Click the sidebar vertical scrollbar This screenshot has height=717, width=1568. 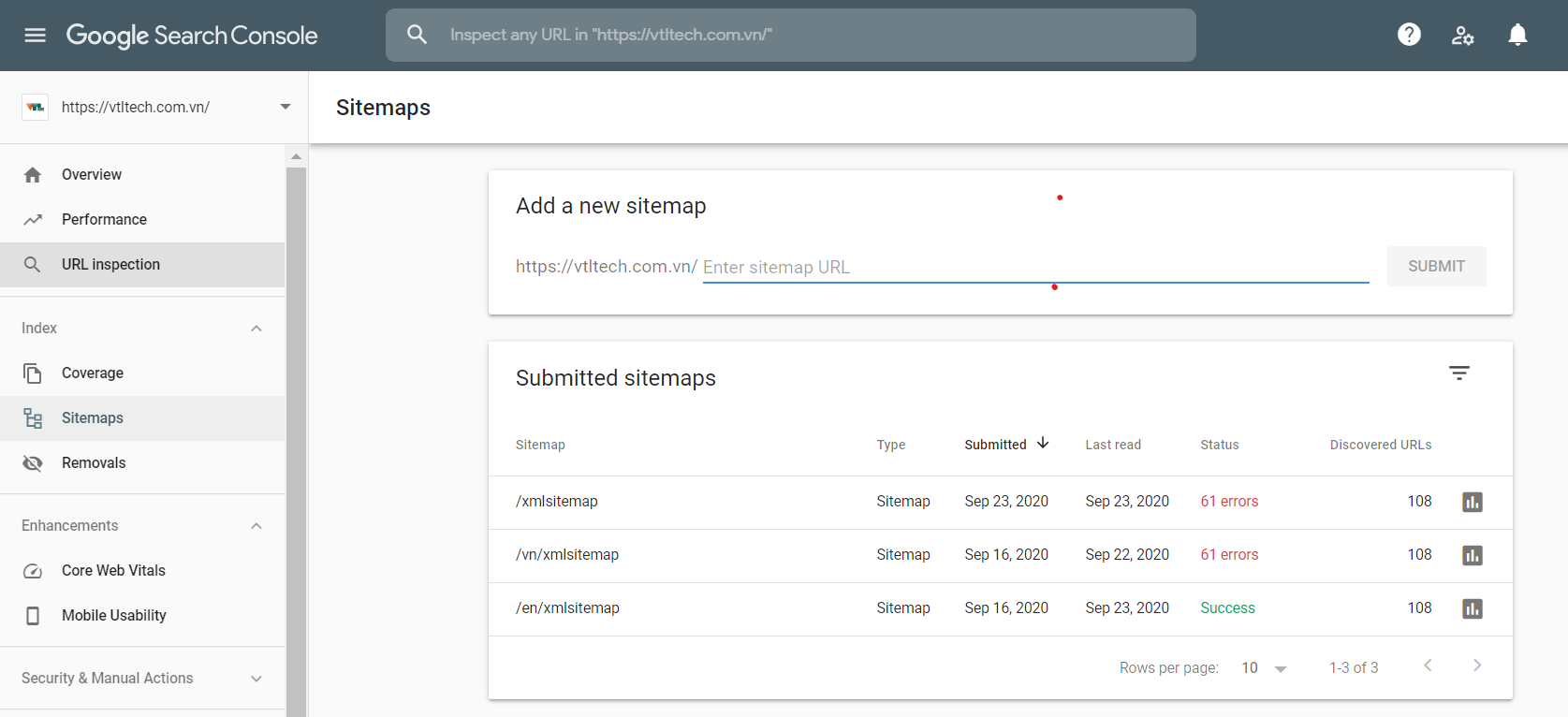[x=296, y=442]
